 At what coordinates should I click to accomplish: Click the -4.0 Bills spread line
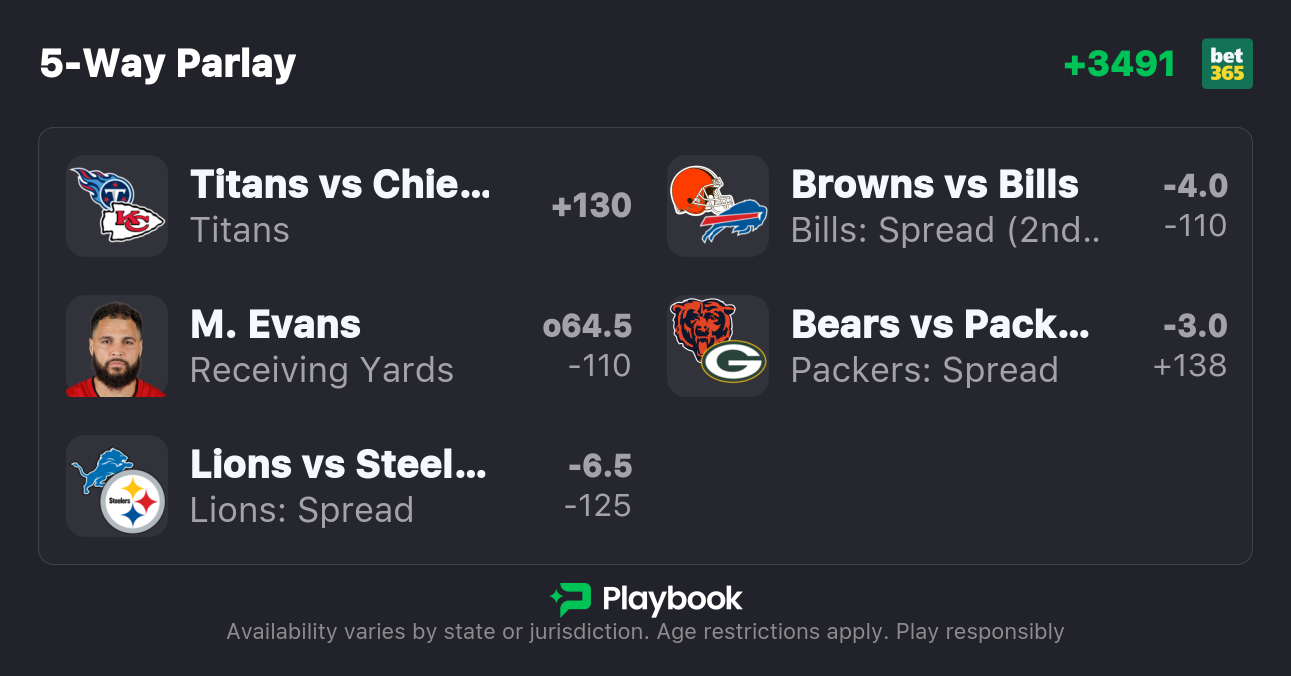point(1195,186)
